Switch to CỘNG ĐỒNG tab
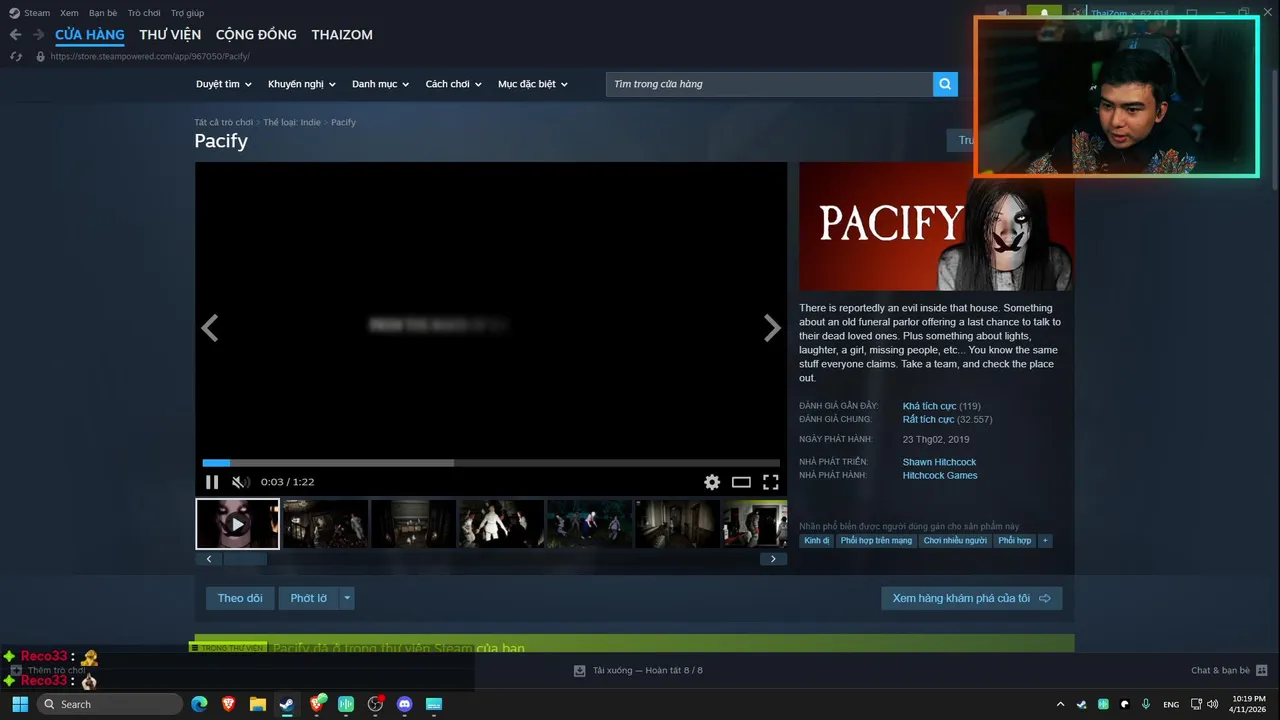This screenshot has width=1280, height=720. tap(256, 35)
